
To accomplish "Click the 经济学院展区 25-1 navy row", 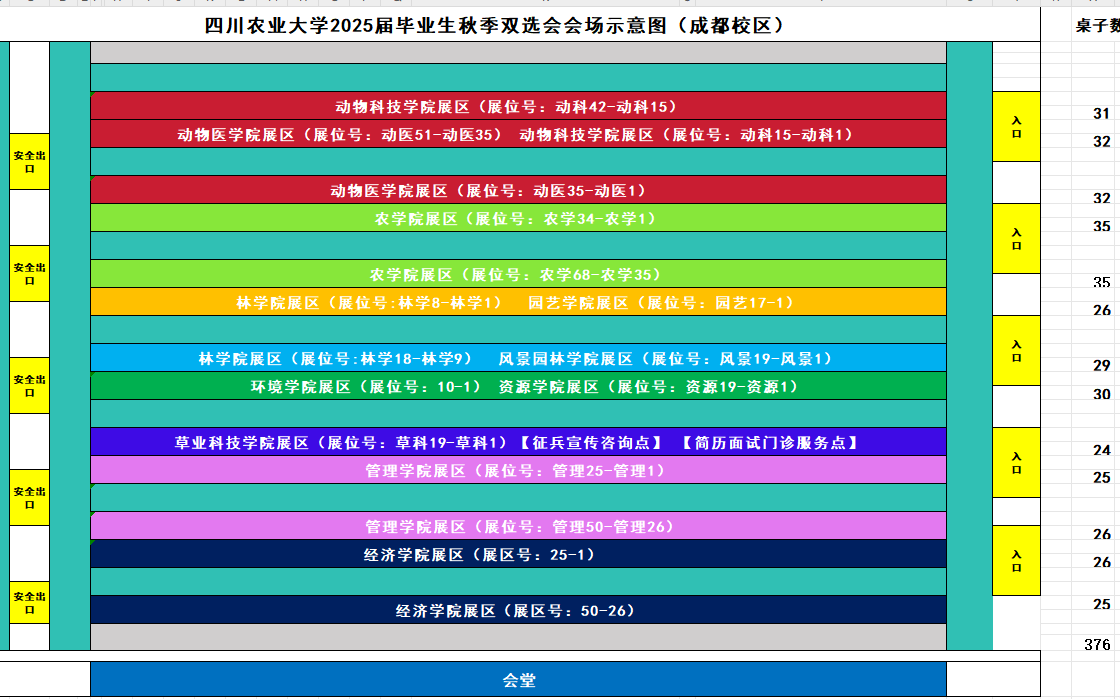I will click(x=518, y=554).
